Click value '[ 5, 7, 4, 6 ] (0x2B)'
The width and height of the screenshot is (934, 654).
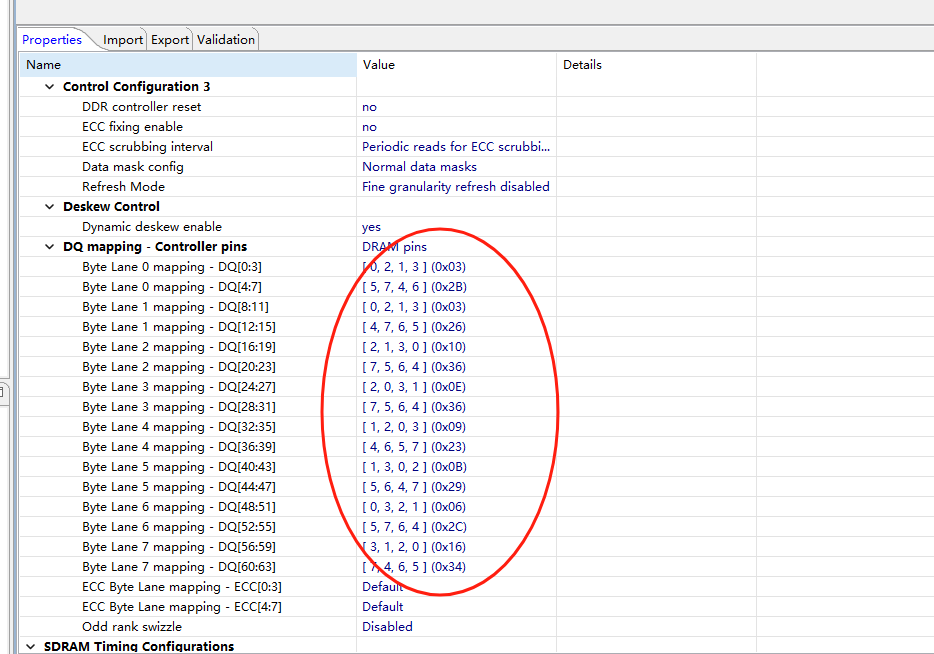[x=414, y=286]
